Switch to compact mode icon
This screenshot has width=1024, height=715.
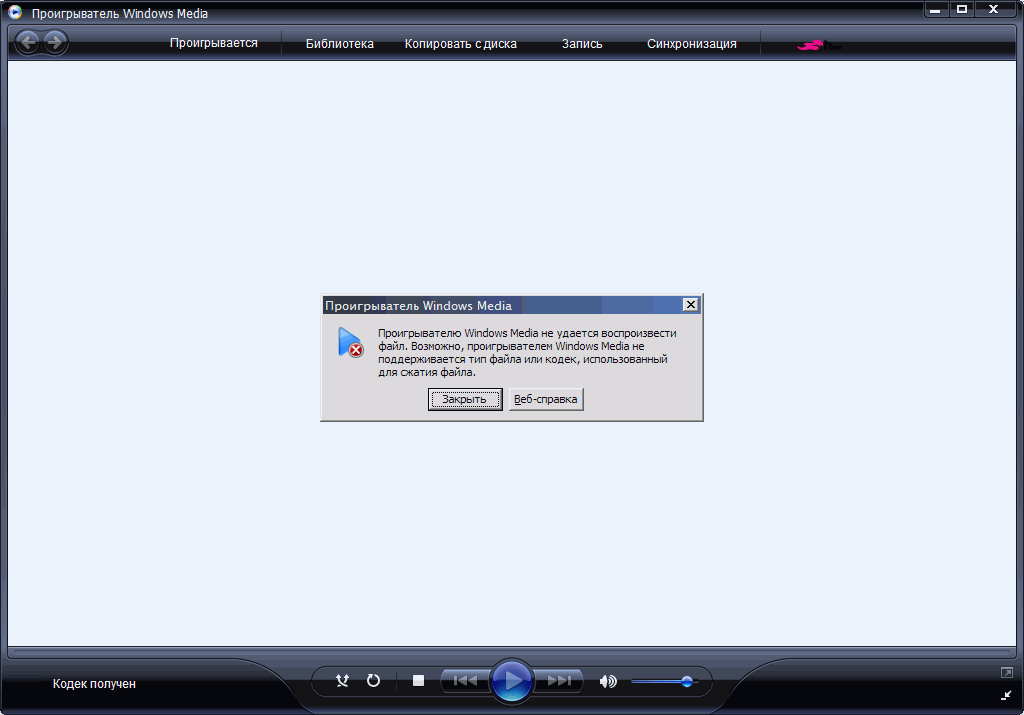click(x=1006, y=695)
